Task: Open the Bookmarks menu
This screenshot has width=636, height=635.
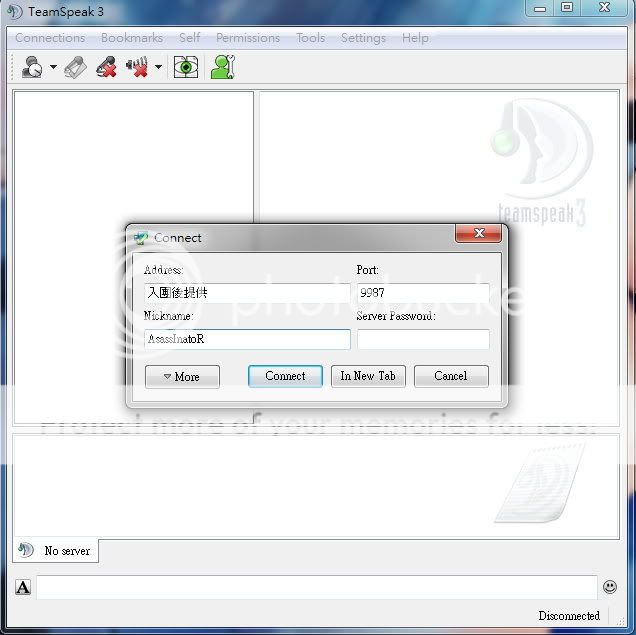Action: [x=132, y=38]
